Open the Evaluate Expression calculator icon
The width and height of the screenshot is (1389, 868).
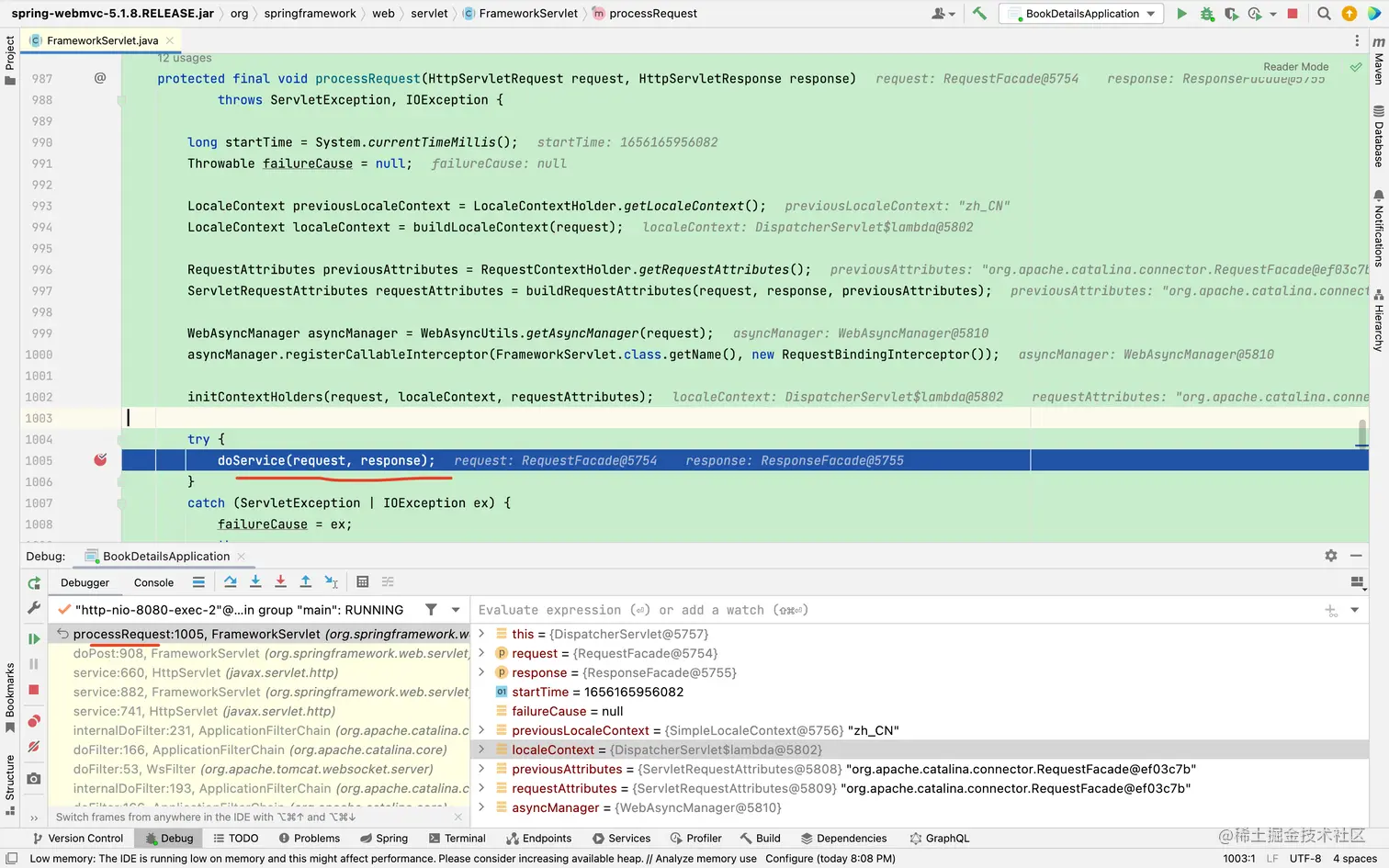pyautogui.click(x=363, y=582)
